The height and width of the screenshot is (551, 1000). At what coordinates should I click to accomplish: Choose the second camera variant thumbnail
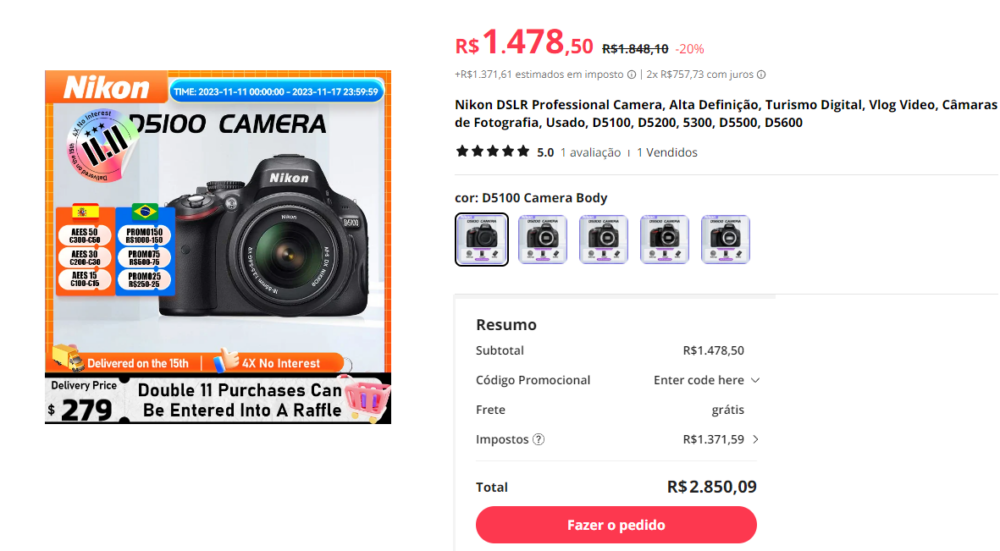coord(542,239)
